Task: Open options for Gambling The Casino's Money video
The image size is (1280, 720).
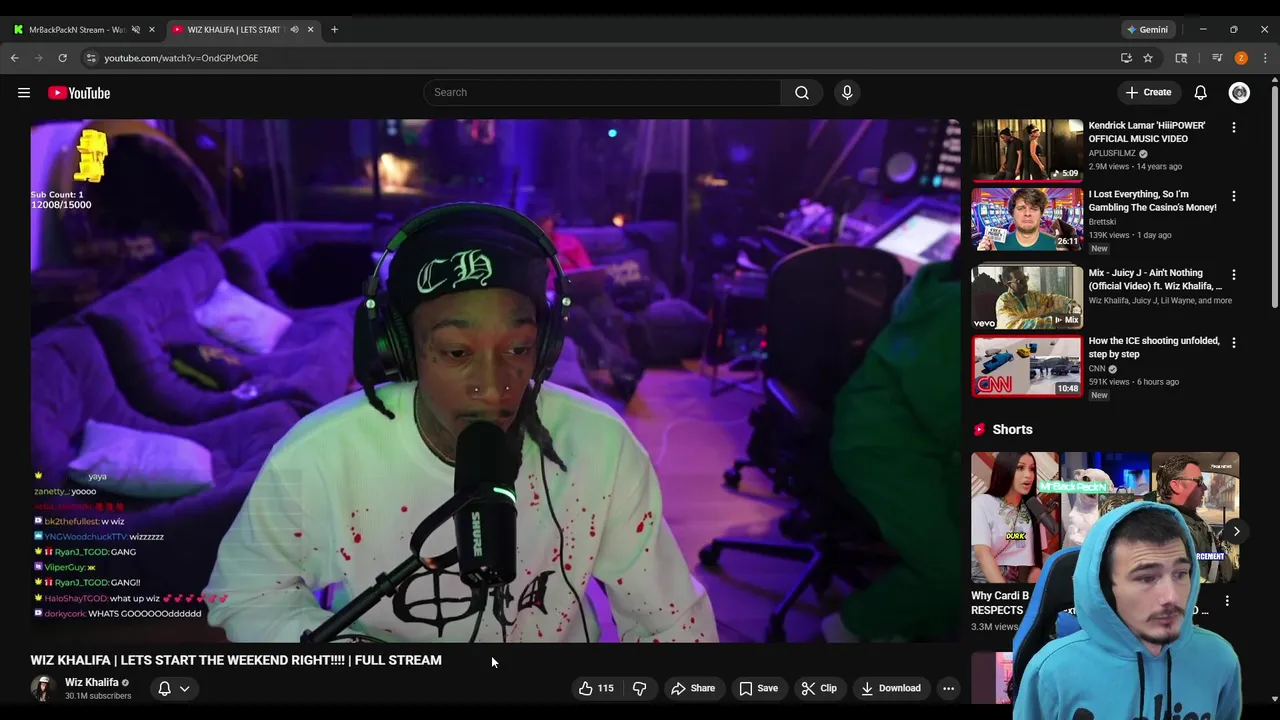Action: coord(1233,196)
